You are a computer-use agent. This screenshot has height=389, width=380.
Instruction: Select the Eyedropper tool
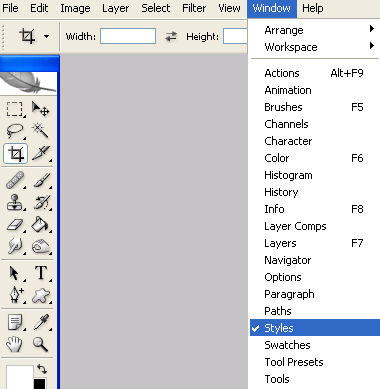(41, 322)
